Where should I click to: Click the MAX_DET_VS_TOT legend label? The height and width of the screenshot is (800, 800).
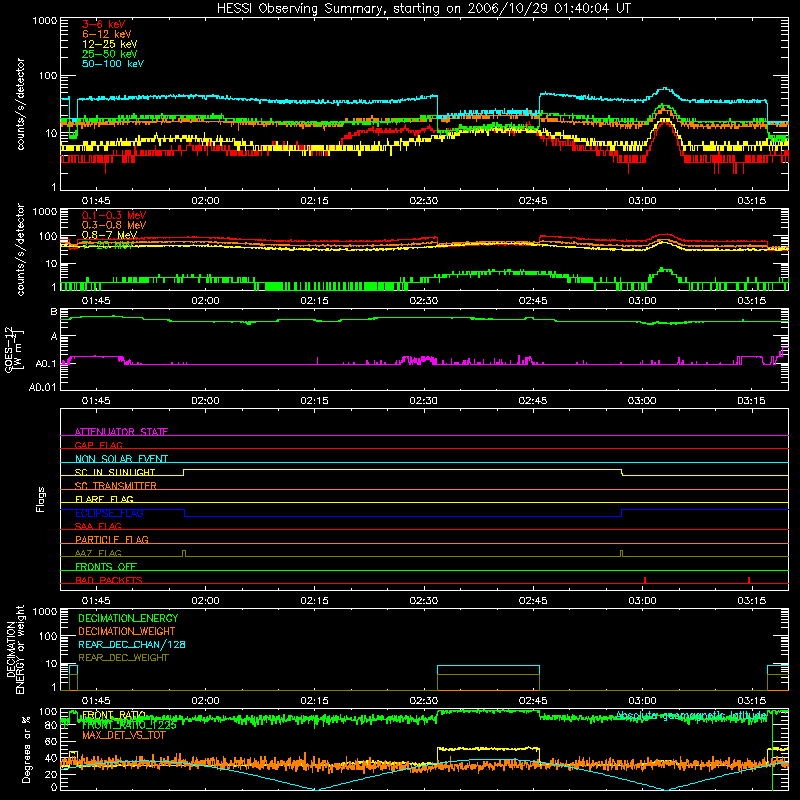click(124, 735)
